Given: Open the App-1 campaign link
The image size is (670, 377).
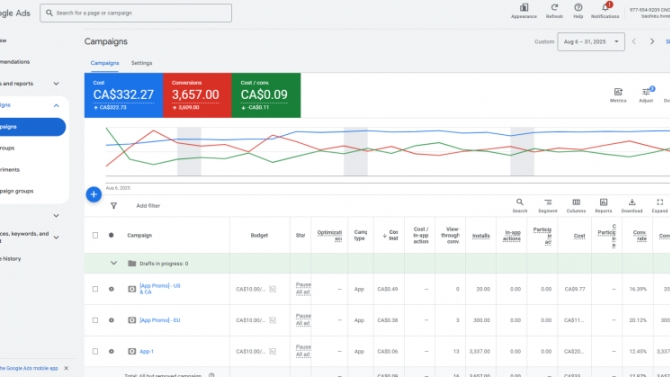Looking at the screenshot, I should coord(146,351).
